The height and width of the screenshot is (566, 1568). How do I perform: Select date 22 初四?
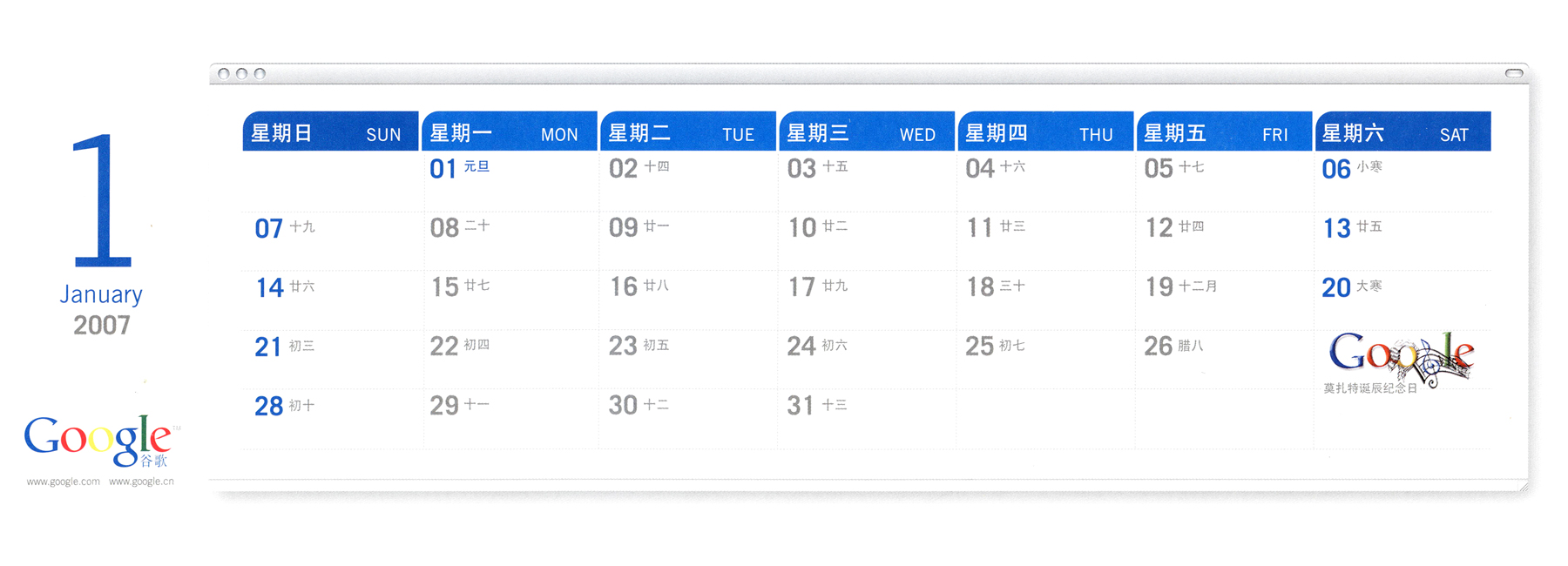coord(460,346)
